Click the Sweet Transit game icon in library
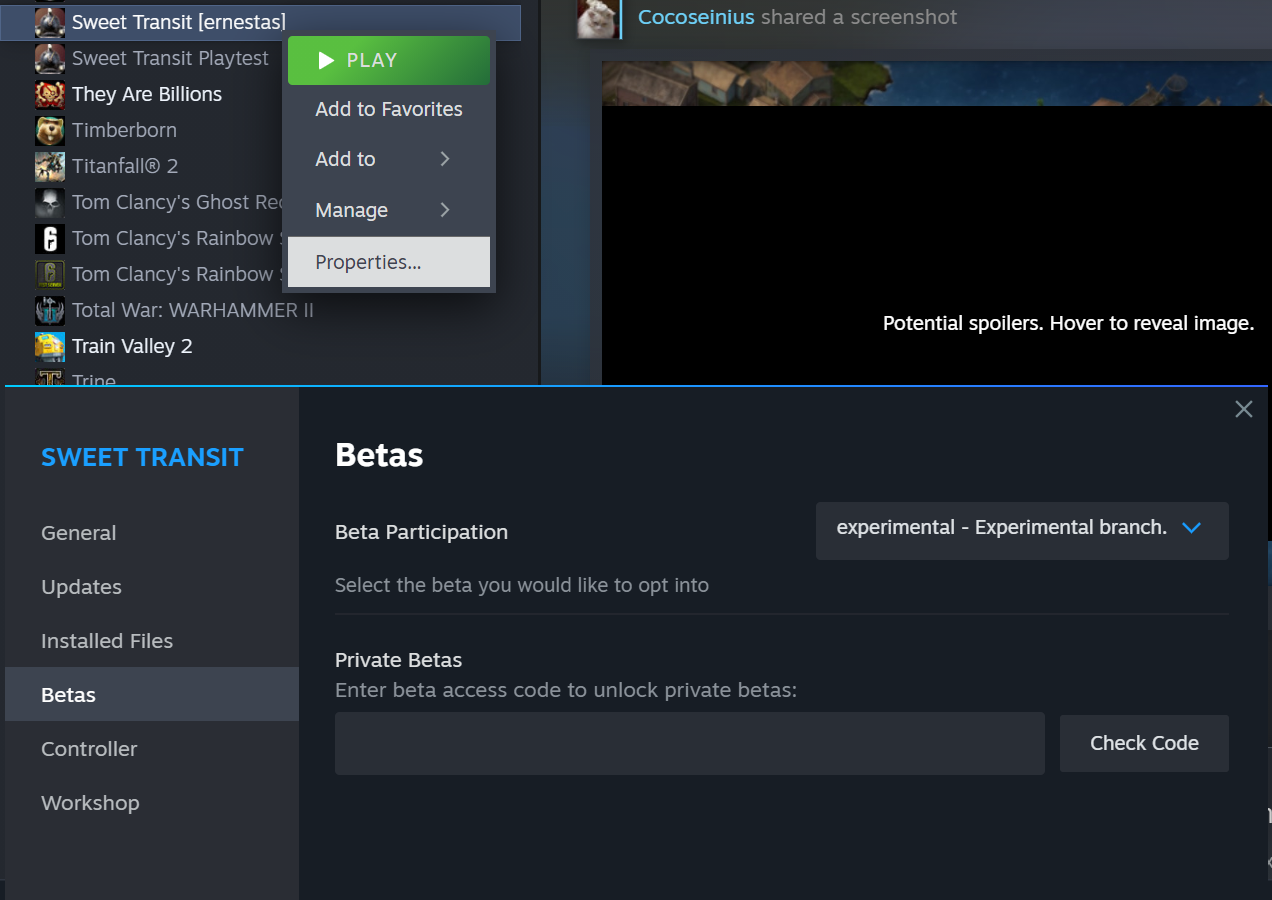Screen dimensions: 1272x900 coord(50,22)
